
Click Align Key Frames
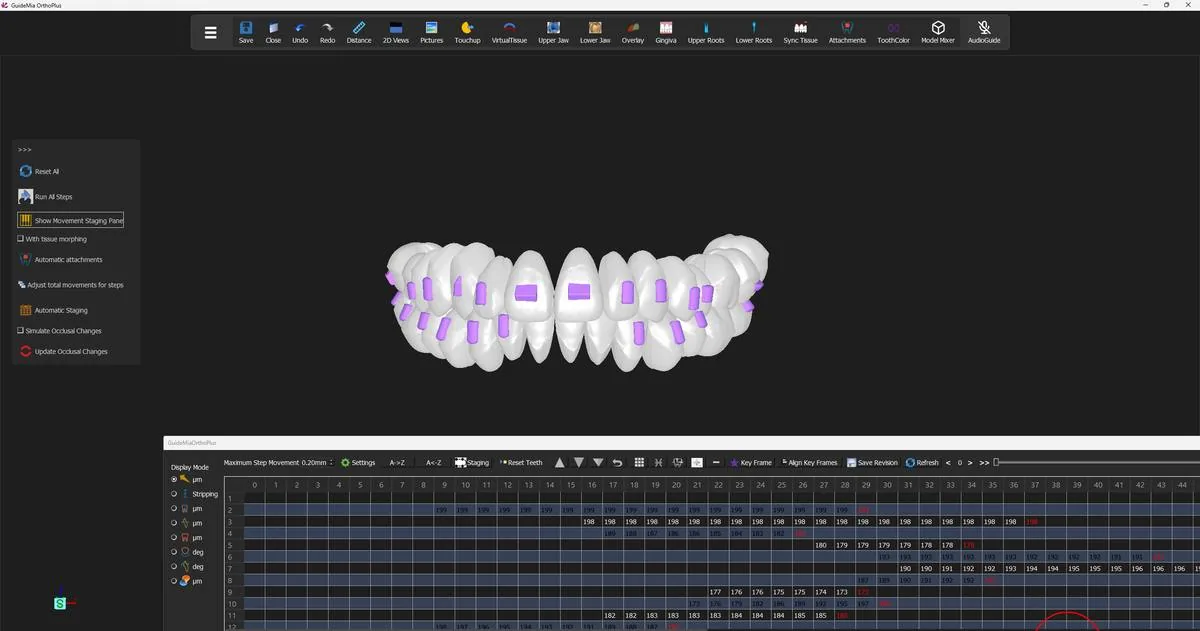pos(810,463)
